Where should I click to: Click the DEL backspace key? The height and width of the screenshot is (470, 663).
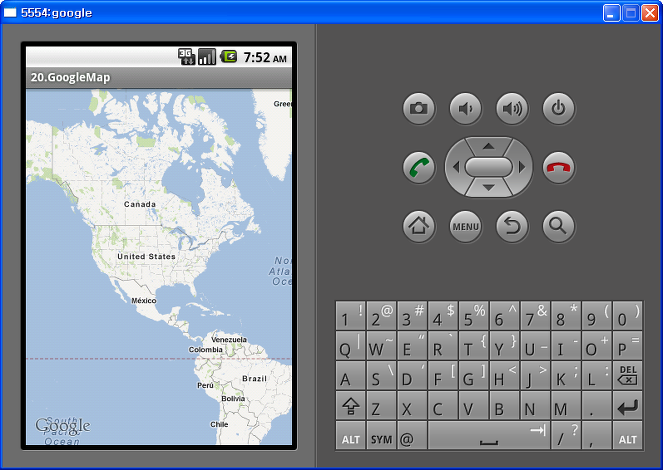[627, 375]
